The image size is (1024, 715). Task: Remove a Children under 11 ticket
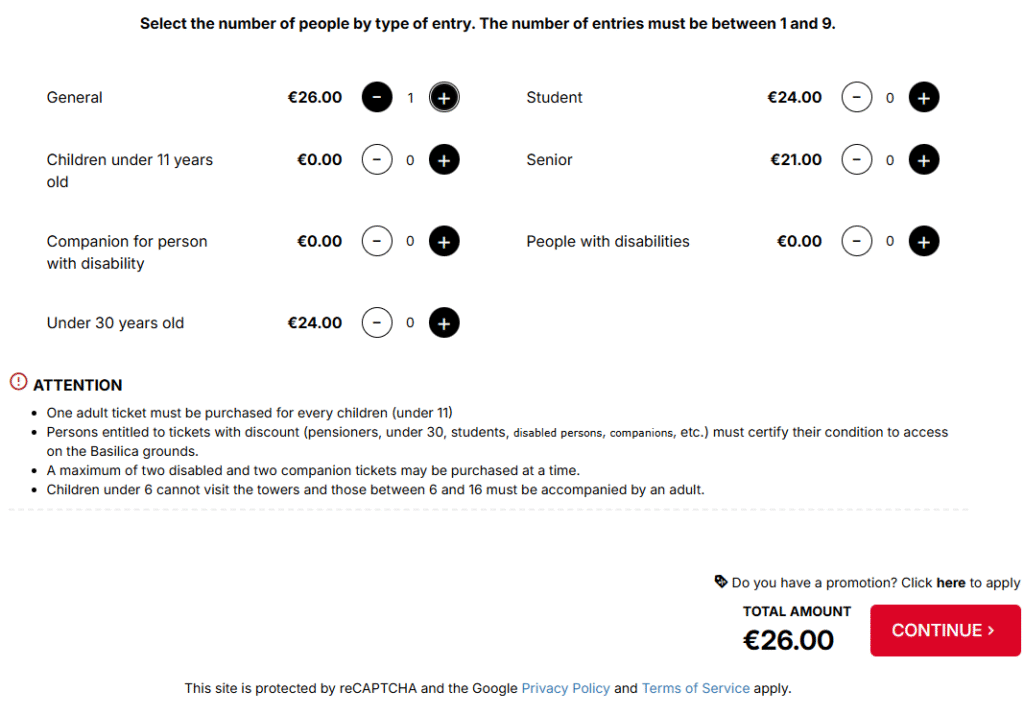click(x=377, y=160)
